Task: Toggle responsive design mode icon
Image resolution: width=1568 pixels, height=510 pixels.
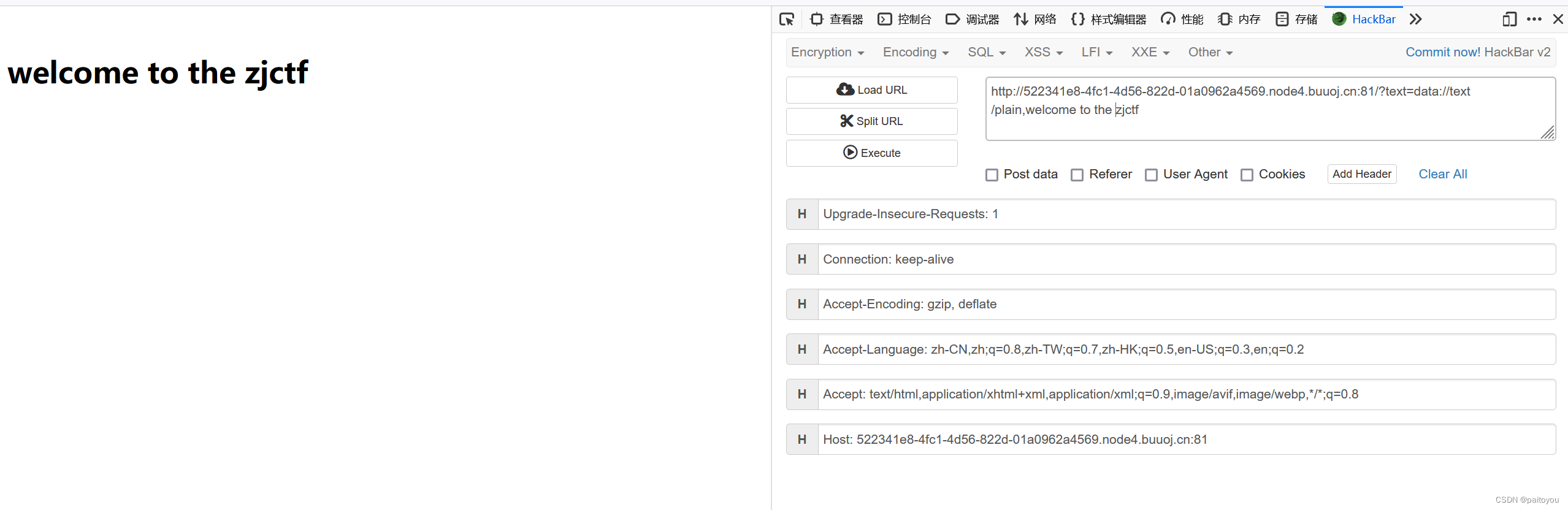Action: [1509, 20]
